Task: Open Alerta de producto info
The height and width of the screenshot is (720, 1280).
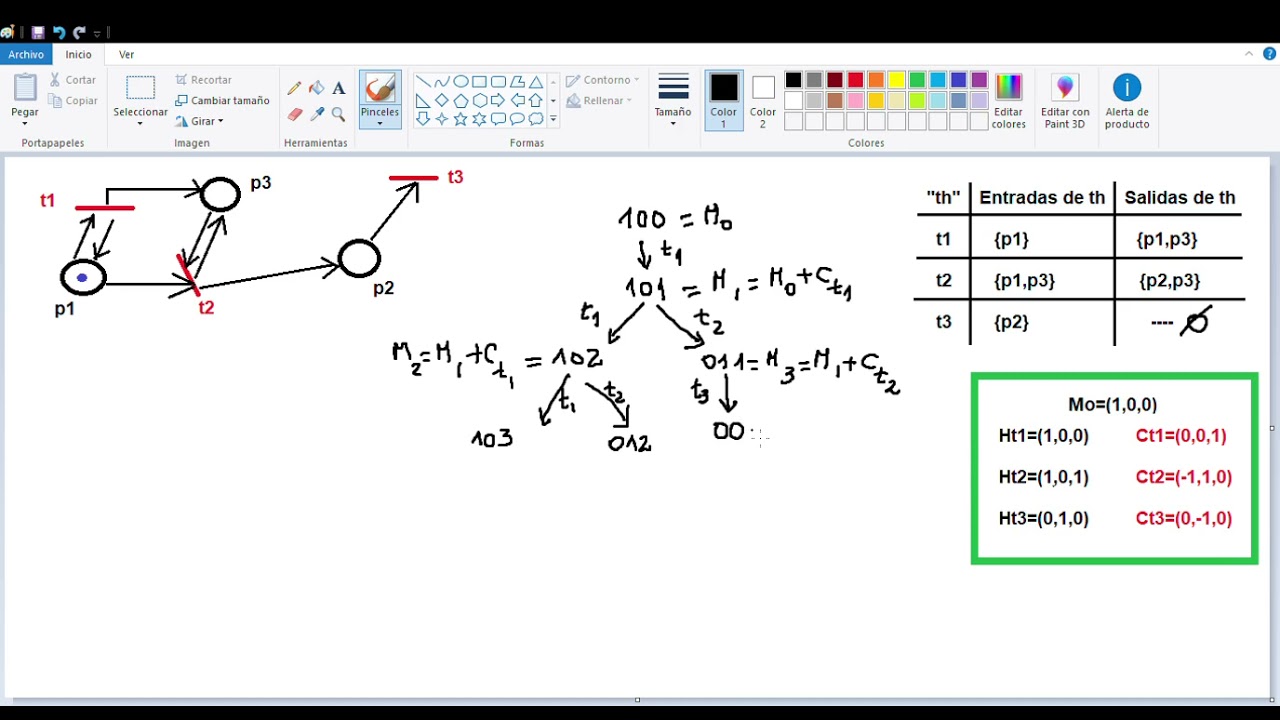Action: coord(1127,101)
